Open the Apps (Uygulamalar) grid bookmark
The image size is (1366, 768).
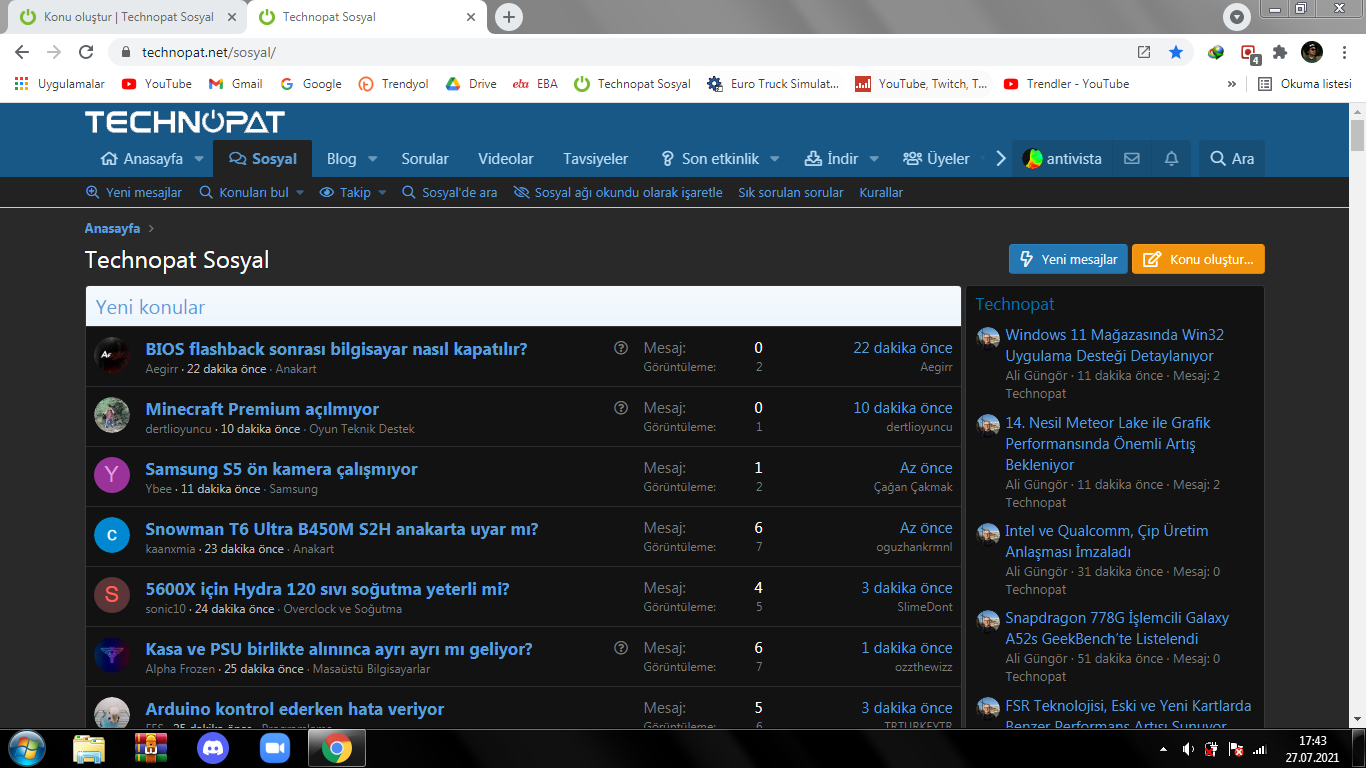[60, 84]
